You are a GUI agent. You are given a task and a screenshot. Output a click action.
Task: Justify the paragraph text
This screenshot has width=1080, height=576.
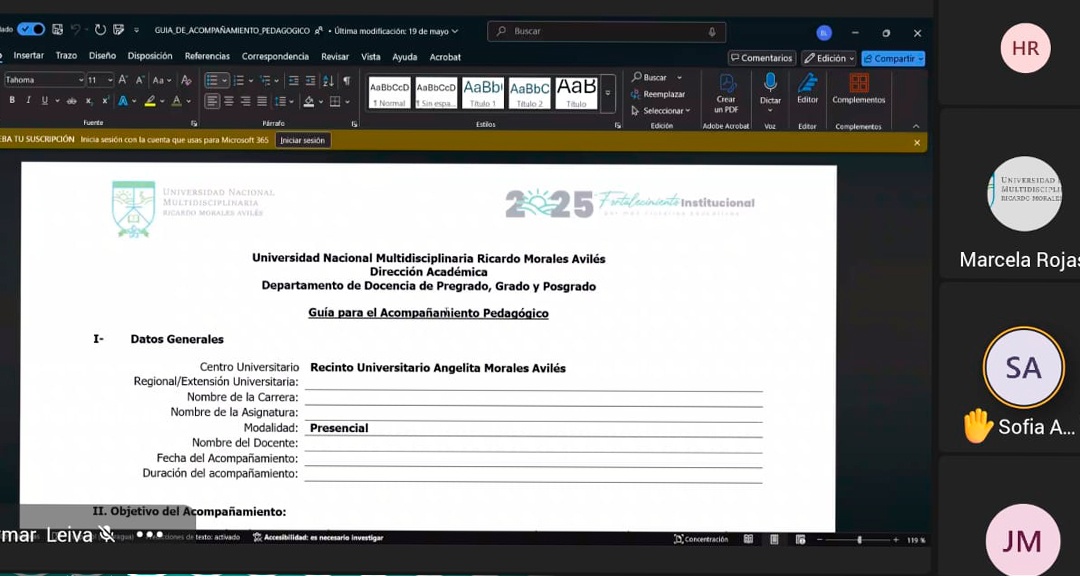pos(262,101)
